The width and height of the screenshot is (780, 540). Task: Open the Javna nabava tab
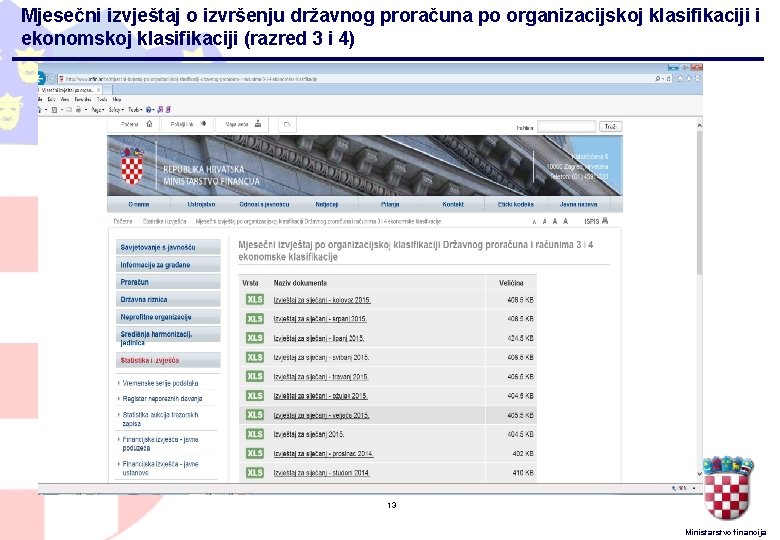click(578, 204)
